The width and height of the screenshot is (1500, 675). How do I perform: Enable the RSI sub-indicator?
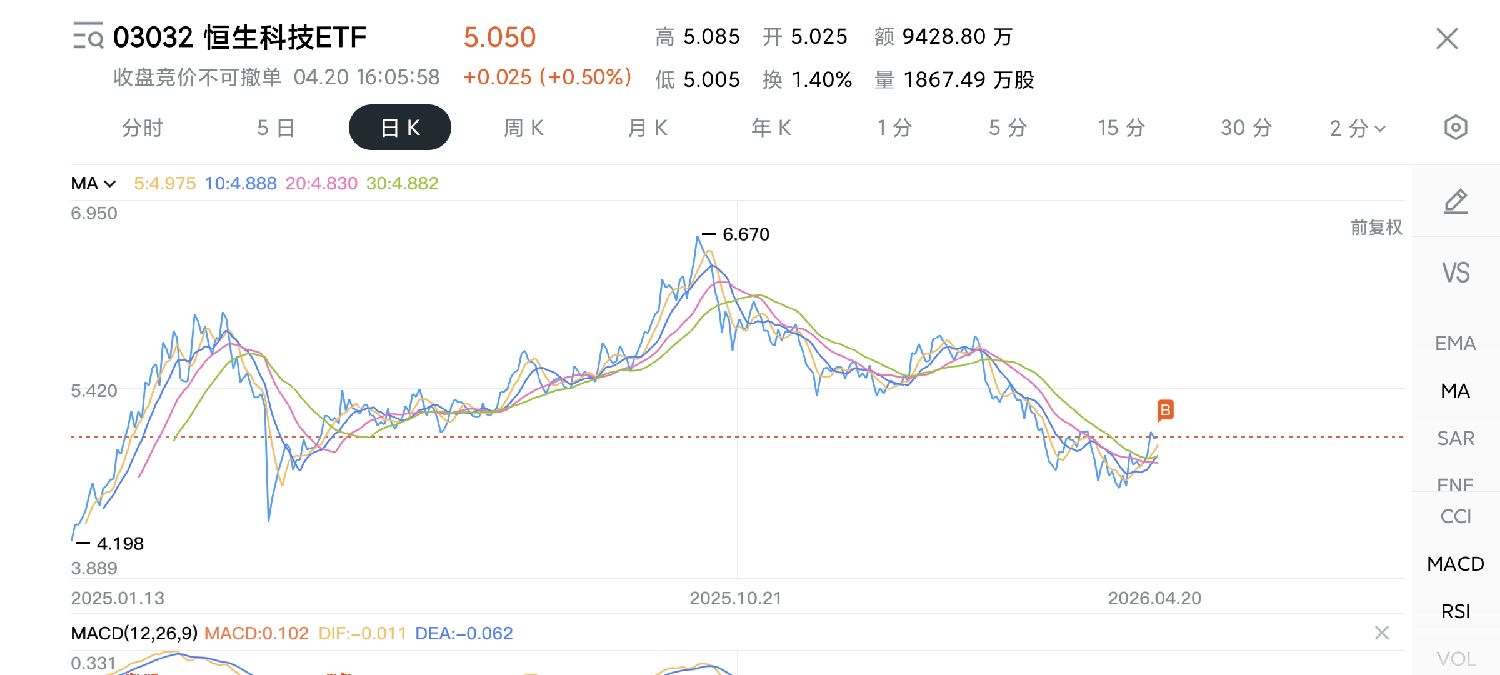click(1455, 611)
